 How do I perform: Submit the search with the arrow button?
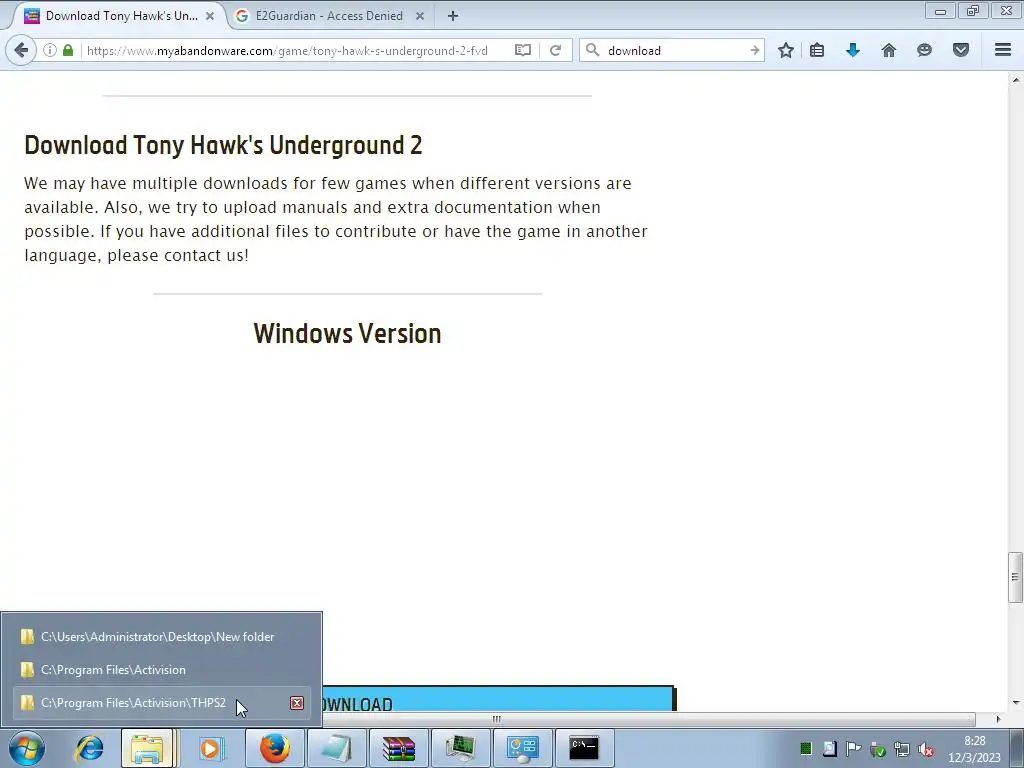tap(754, 50)
